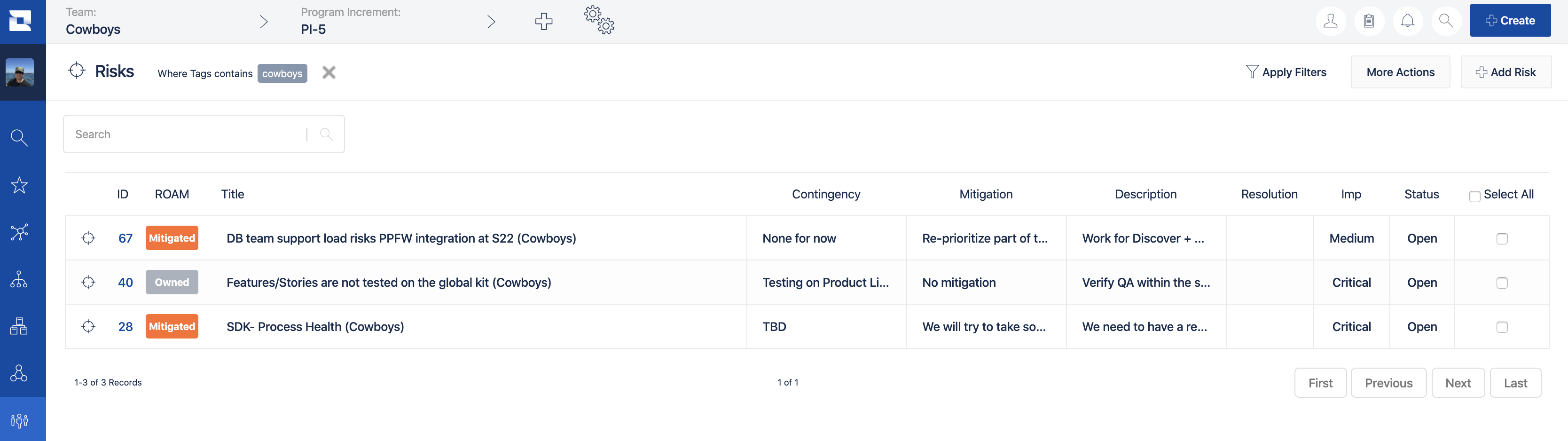
Task: Open the More Actions menu
Action: [1400, 72]
